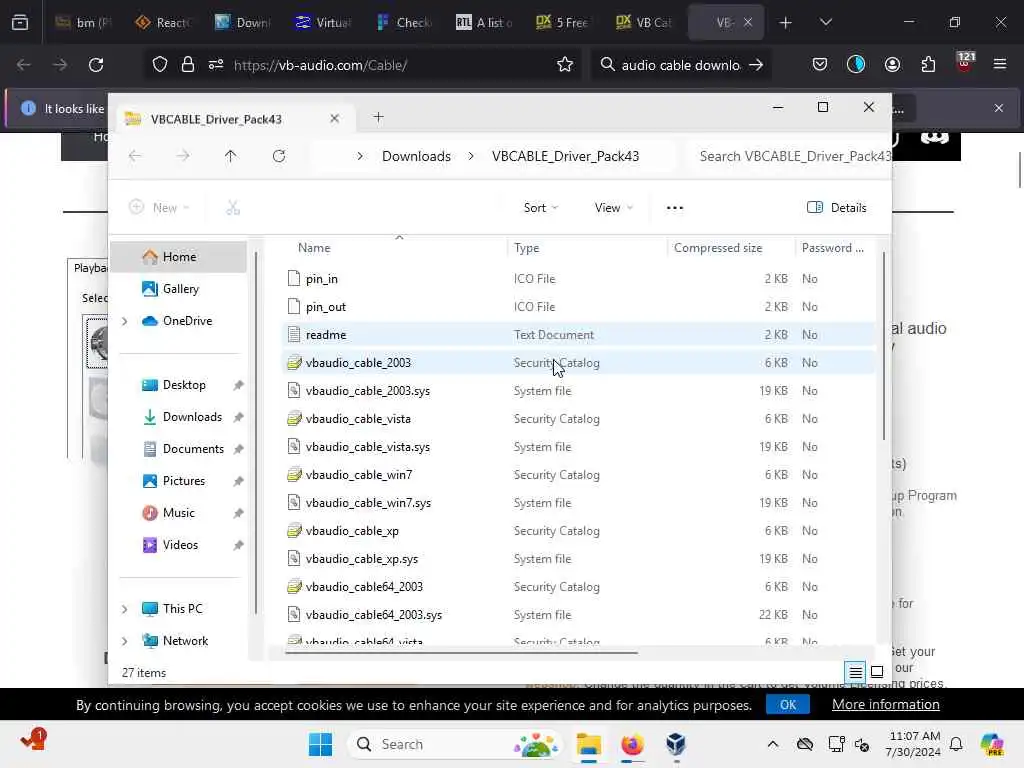Open Desktop in quick access

(184, 385)
